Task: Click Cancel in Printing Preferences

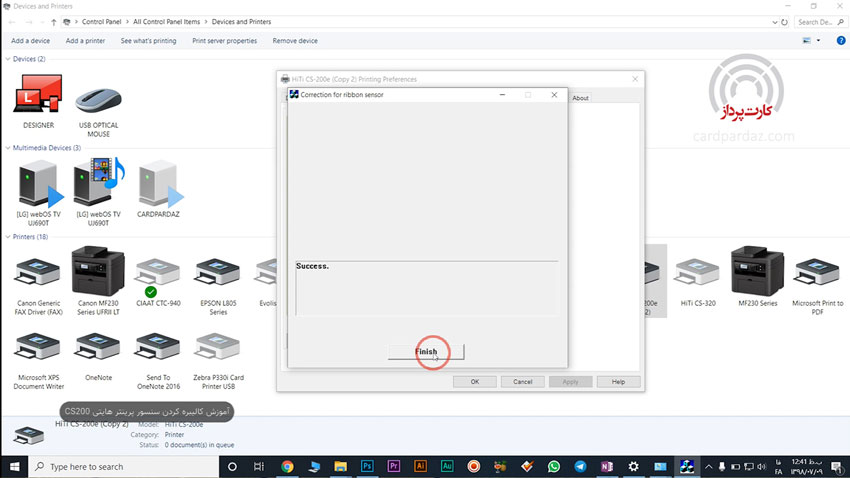Action: (x=523, y=382)
